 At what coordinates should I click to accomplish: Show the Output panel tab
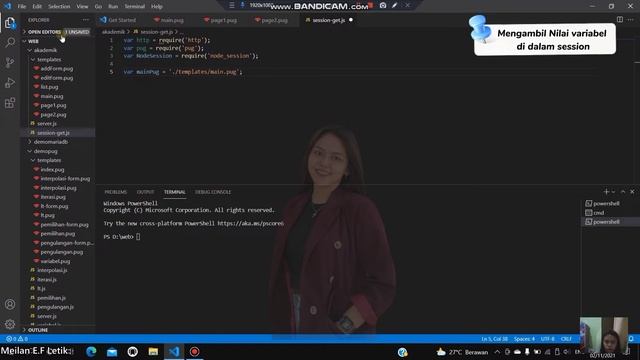click(145, 192)
